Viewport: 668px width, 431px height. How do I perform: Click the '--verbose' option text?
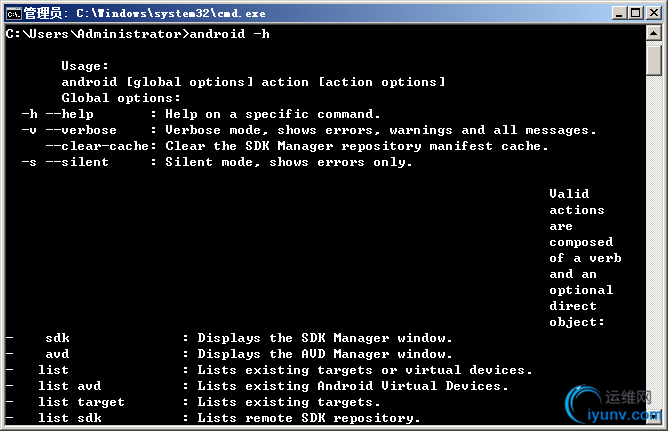point(81,130)
